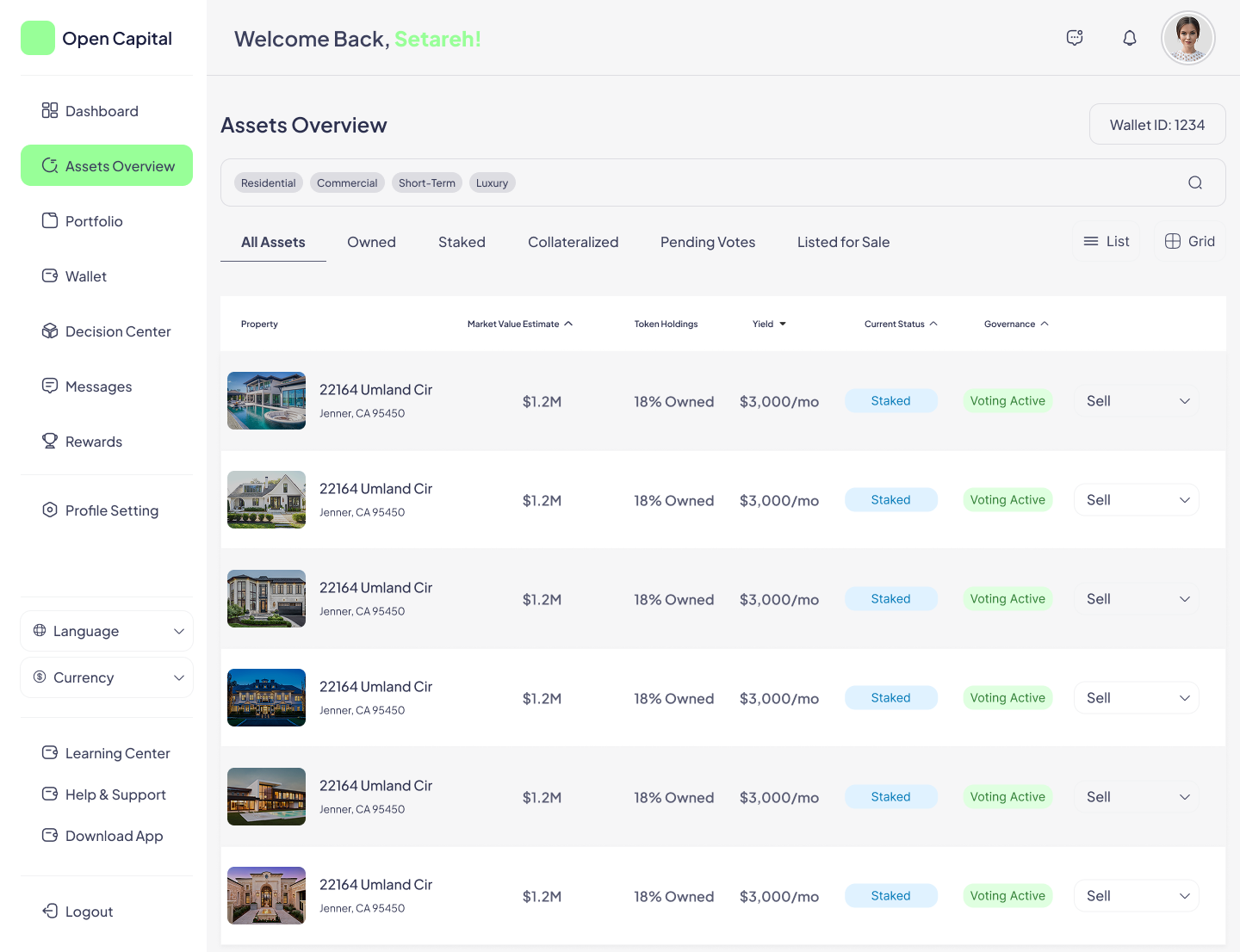Click the Wallet sidebar icon
Screen dimensions: 1240x952
coord(50,275)
